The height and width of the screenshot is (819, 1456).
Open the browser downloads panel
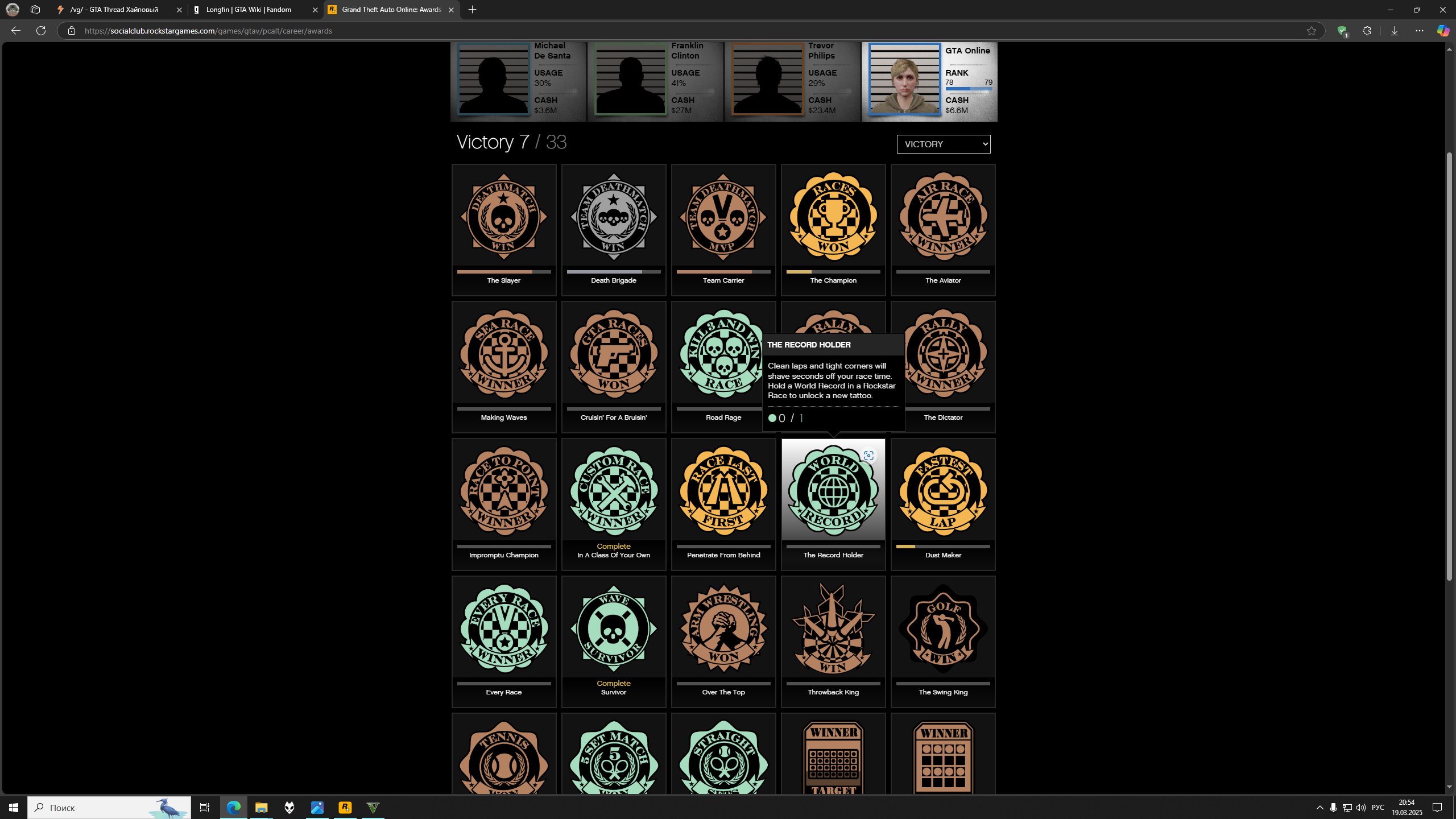pos(1394,31)
